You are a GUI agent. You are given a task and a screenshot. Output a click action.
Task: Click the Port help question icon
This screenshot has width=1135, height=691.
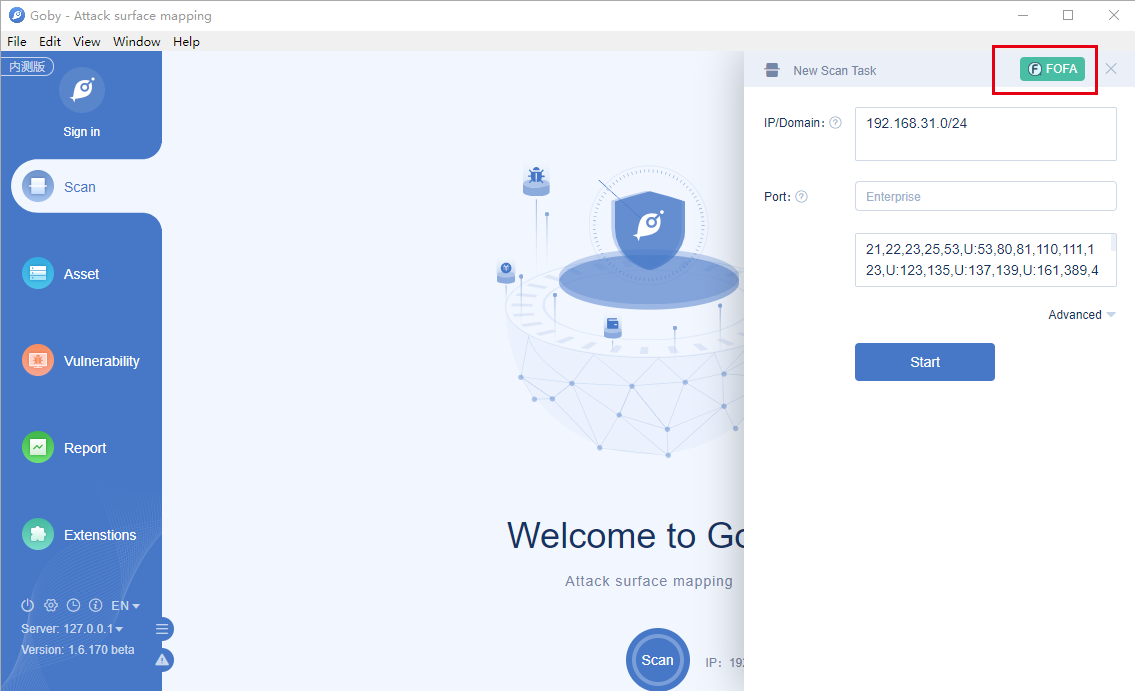(801, 196)
